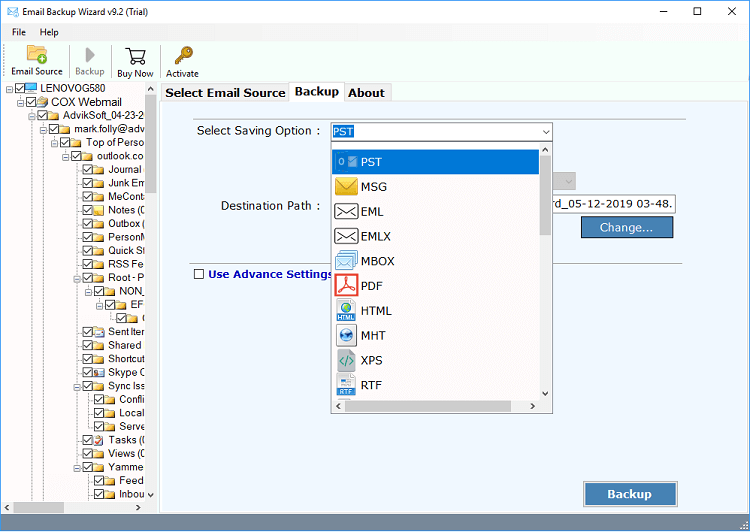Click the Change... button
Viewport: 750px width, 532px height.
click(x=627, y=227)
